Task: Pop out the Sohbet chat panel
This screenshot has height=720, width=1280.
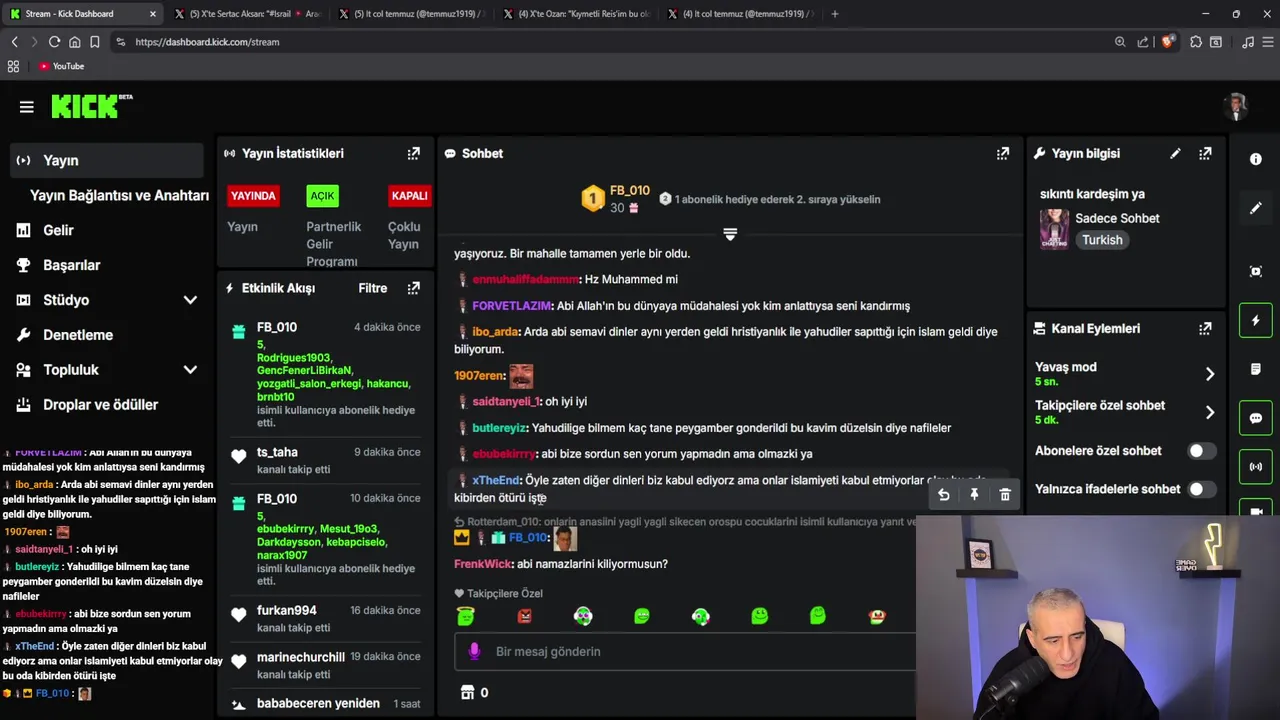Action: click(1002, 153)
